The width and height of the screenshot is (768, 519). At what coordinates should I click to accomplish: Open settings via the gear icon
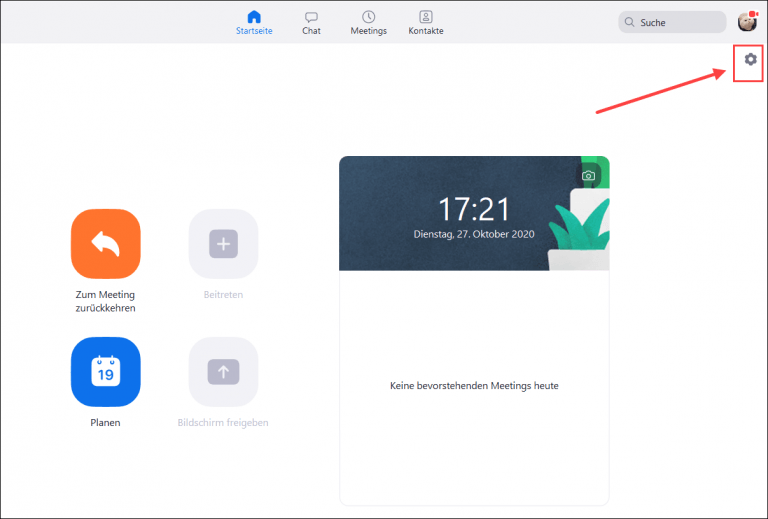pos(750,60)
